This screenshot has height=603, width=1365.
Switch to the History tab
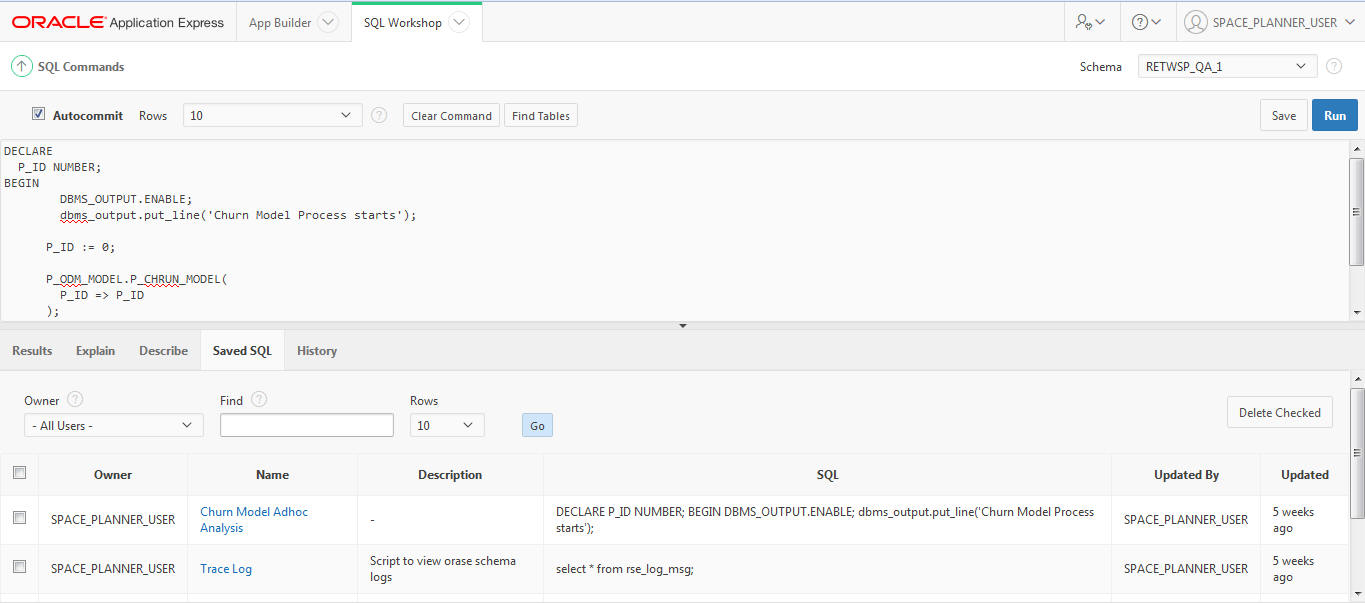coord(317,351)
